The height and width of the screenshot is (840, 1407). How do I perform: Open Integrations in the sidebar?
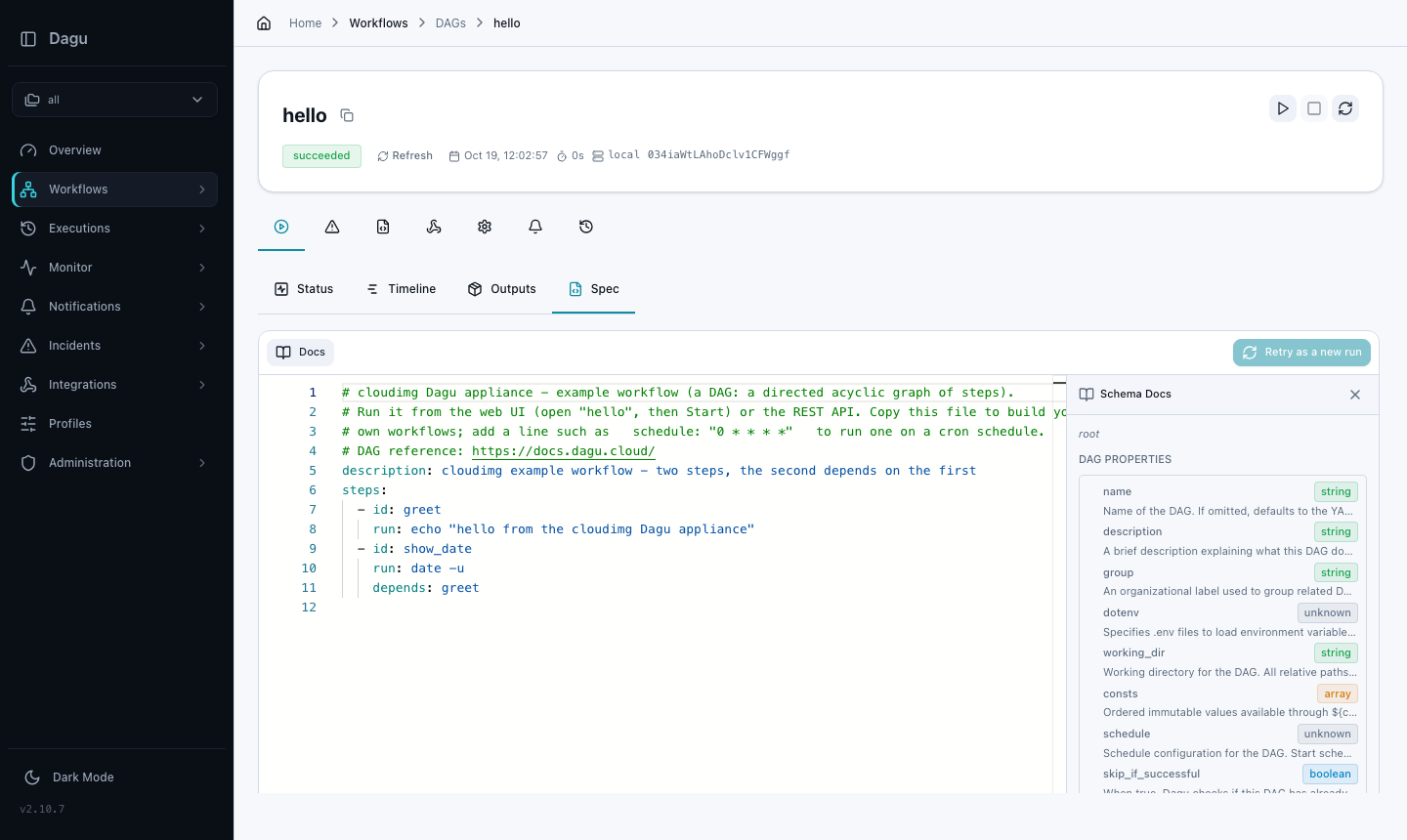(x=114, y=385)
